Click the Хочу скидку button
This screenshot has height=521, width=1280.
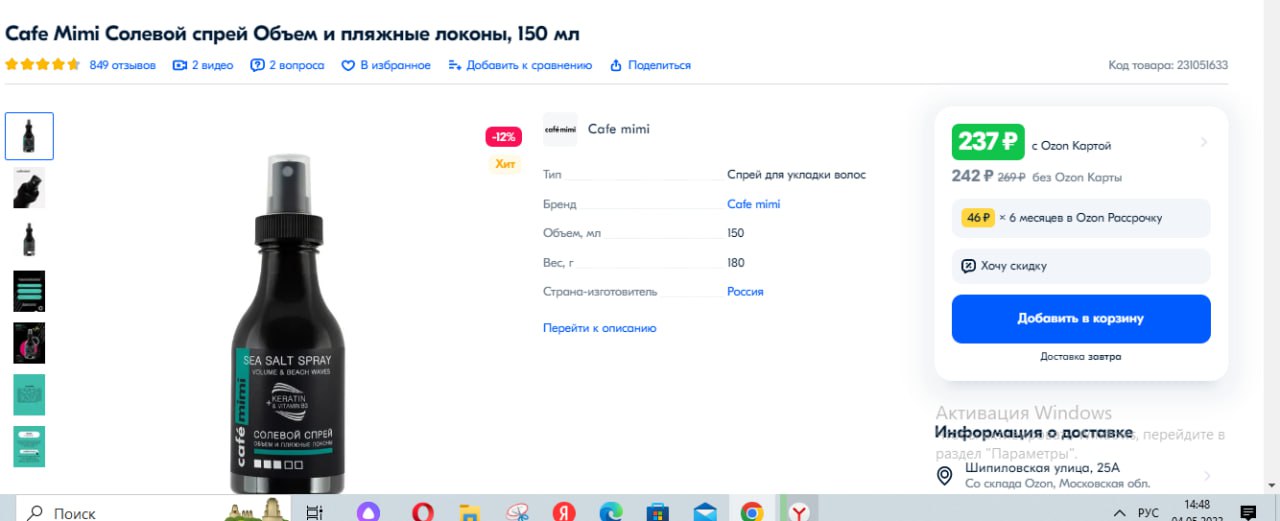click(1081, 266)
